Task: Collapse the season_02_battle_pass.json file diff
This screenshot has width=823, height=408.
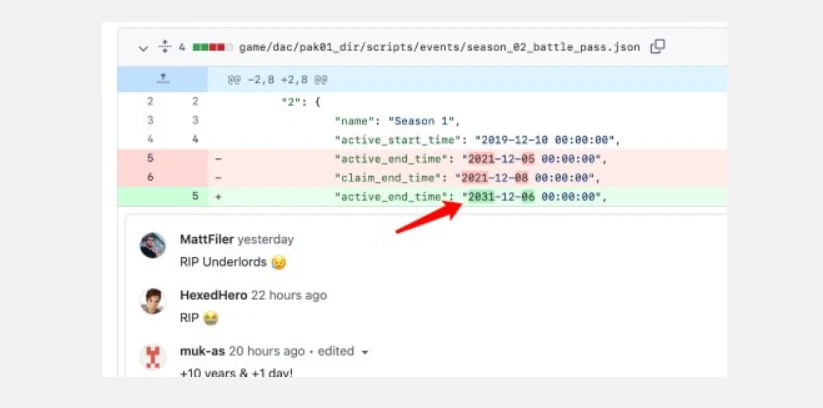Action: point(143,48)
